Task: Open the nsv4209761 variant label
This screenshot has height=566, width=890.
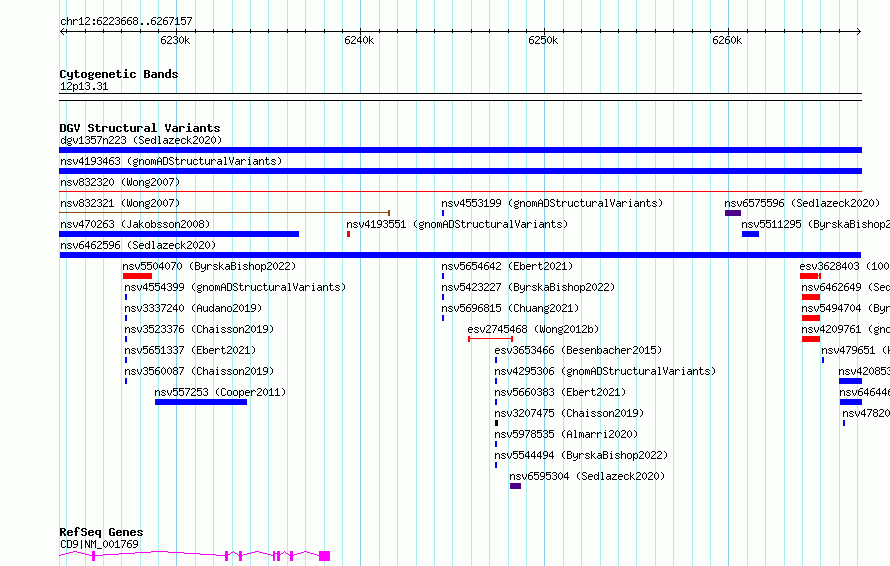Action: click(846, 329)
